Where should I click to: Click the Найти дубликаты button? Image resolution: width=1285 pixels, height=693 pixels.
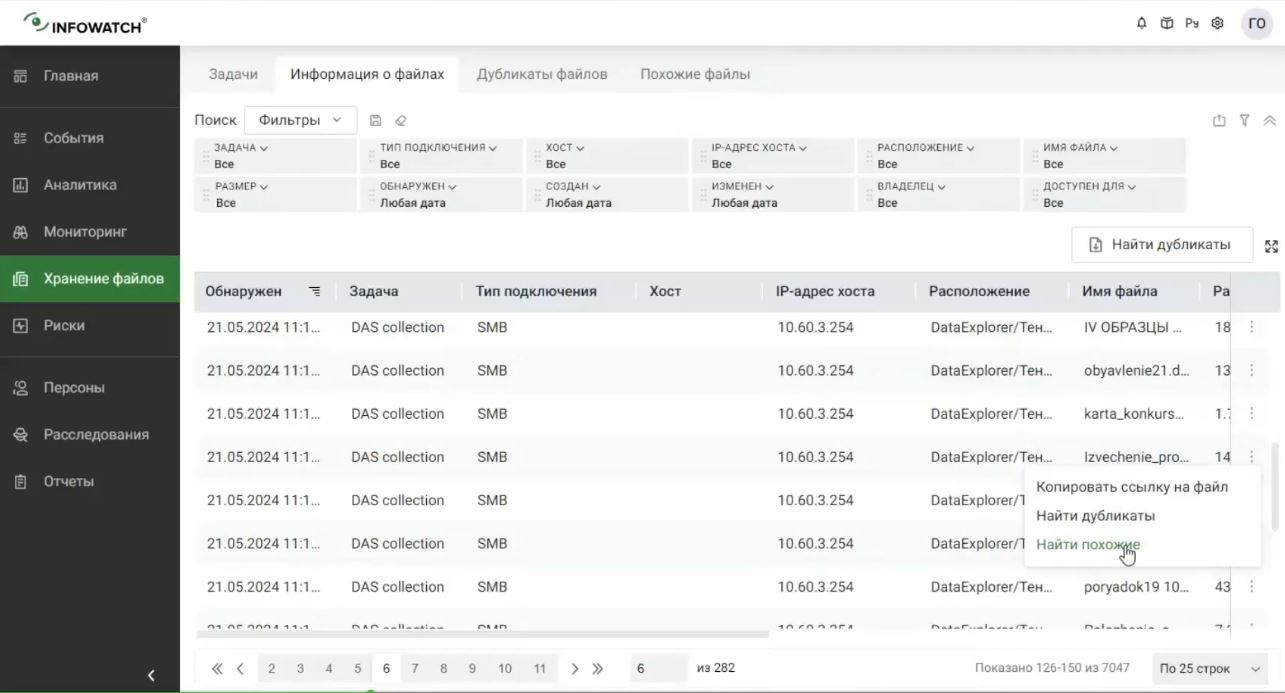1163,245
